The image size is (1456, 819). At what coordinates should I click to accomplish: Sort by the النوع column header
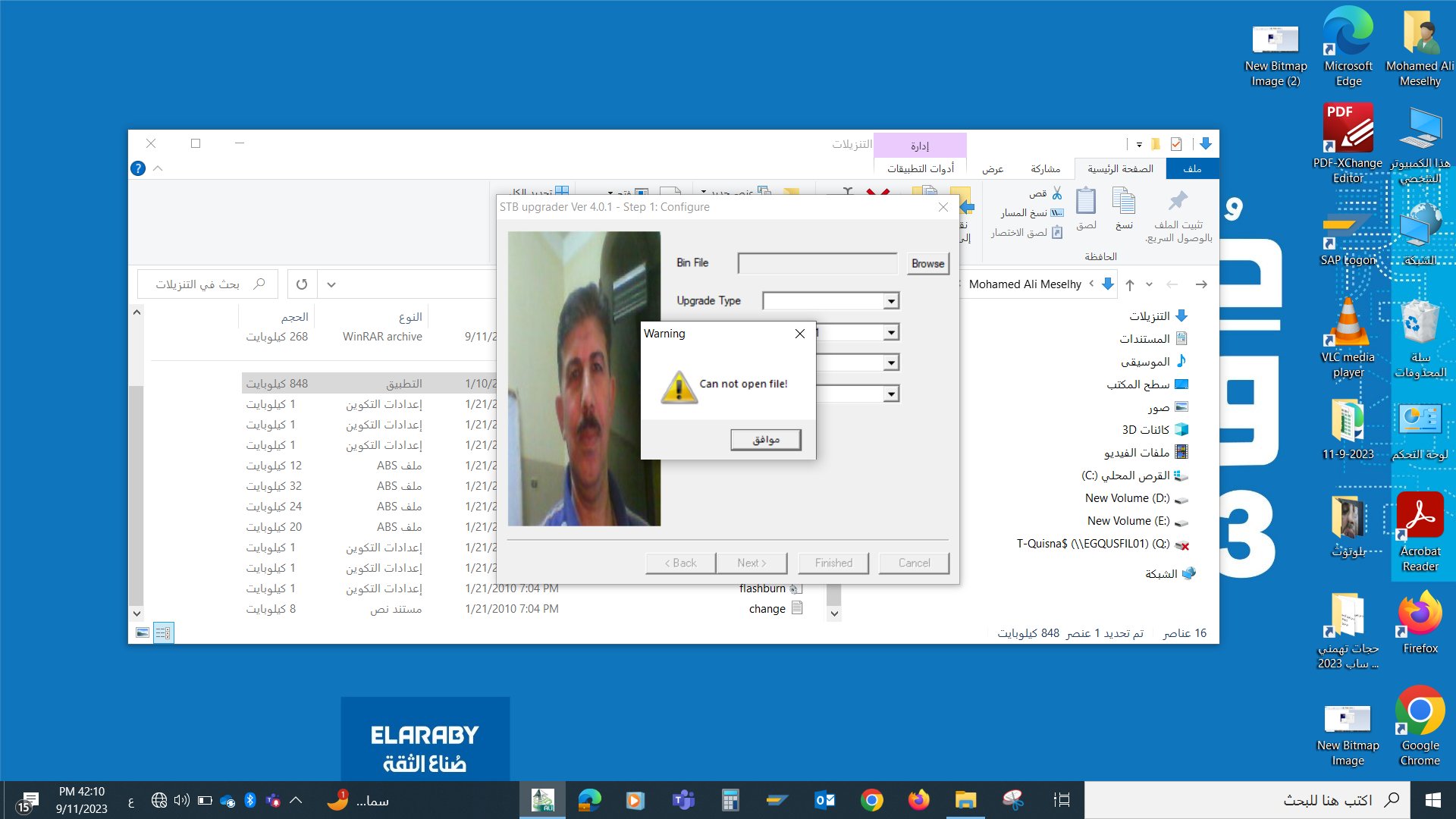pos(410,317)
